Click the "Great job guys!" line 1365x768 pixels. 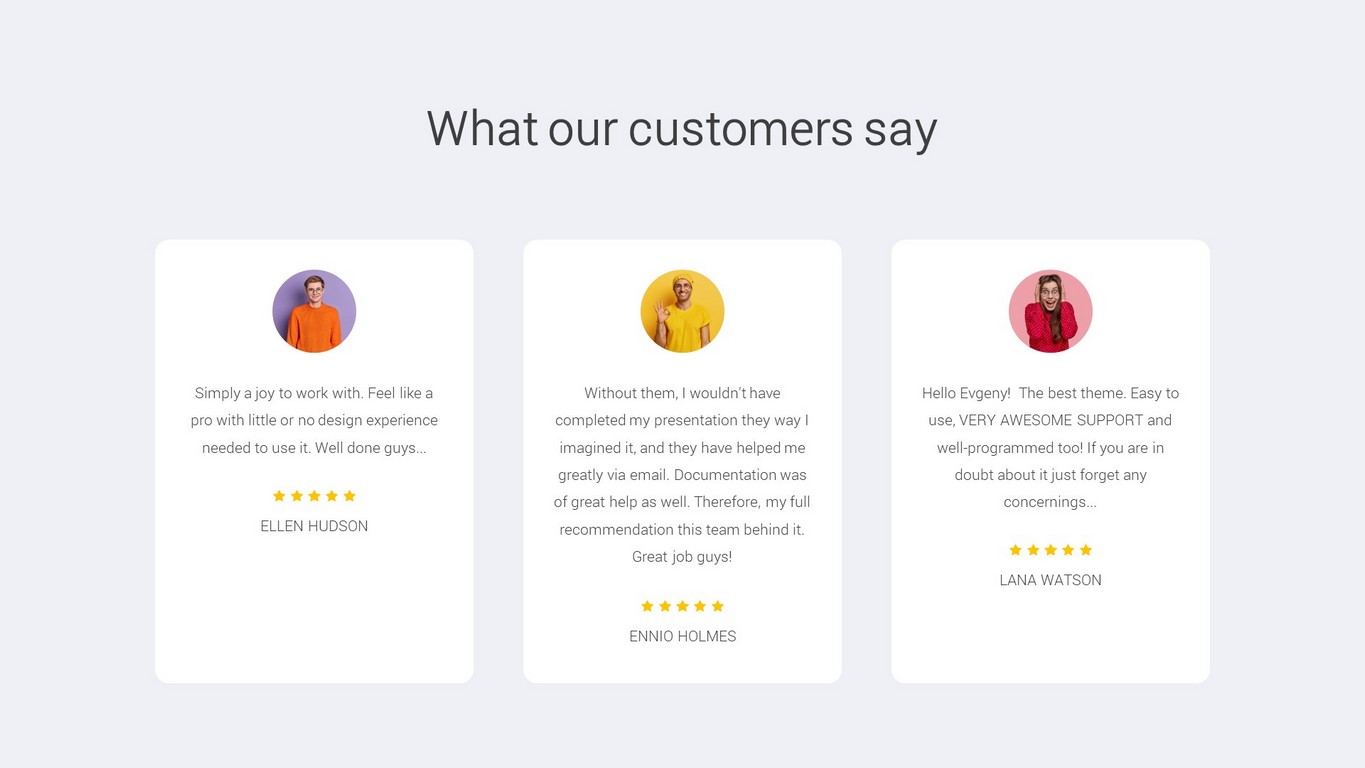tap(682, 557)
